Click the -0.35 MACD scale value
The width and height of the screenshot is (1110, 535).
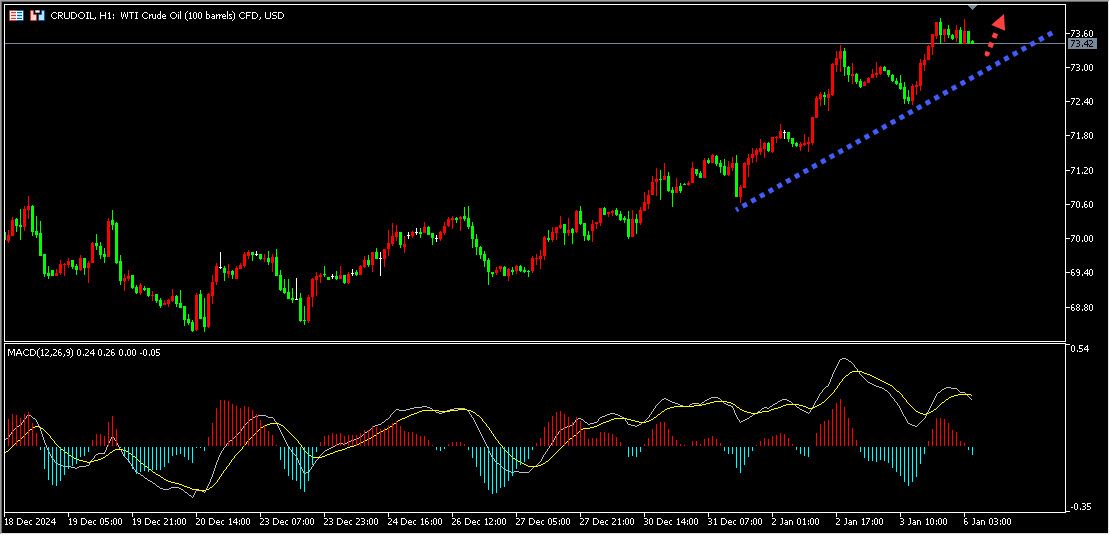[x=1080, y=507]
